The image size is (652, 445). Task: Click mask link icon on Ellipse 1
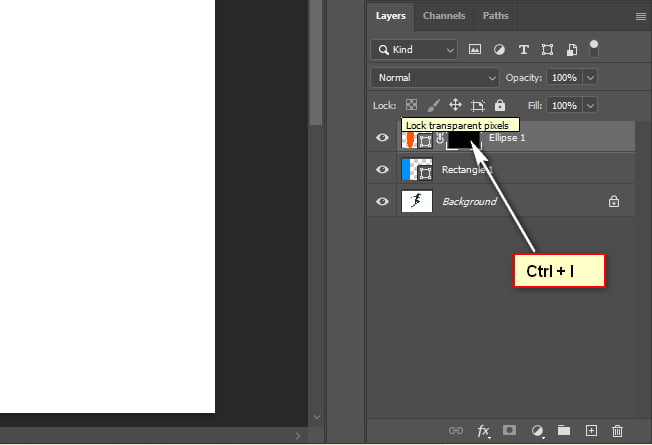pos(440,139)
